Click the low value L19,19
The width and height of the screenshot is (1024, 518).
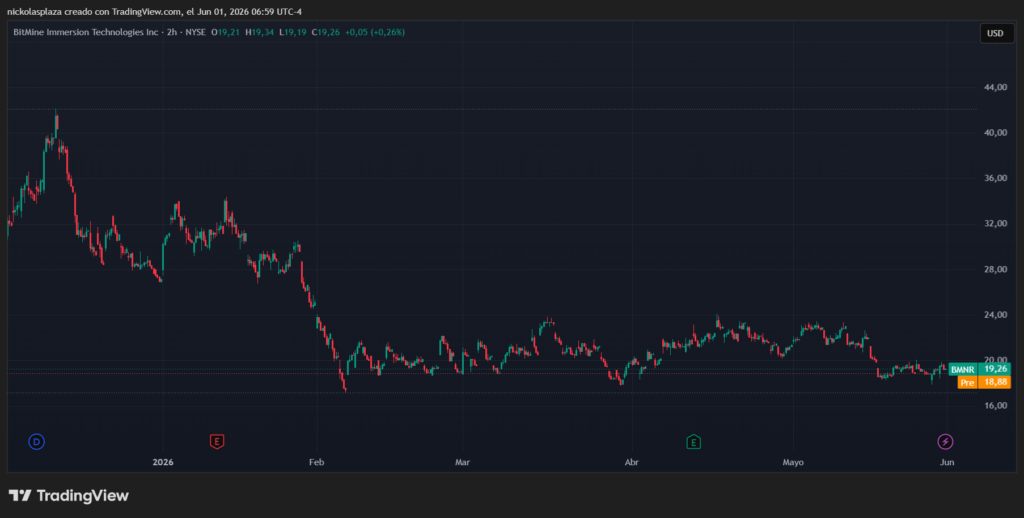click(x=293, y=32)
